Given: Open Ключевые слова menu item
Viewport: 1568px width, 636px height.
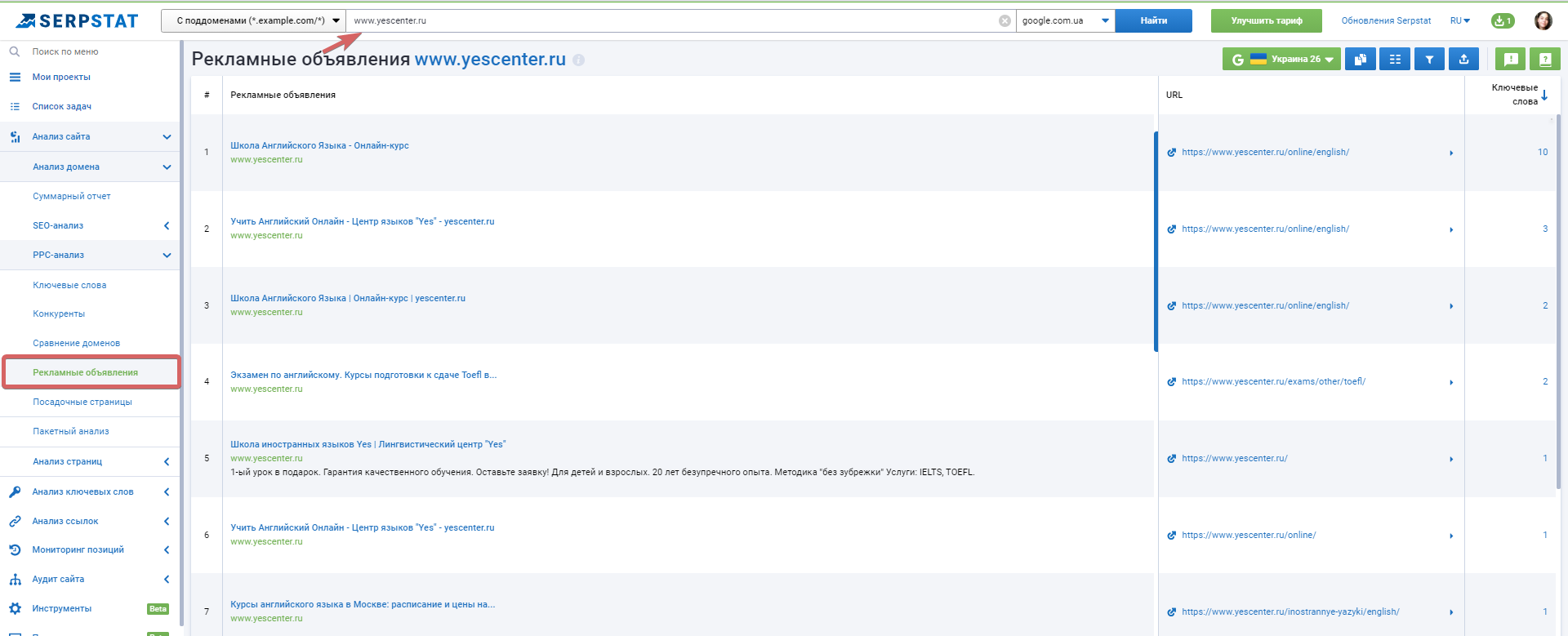Looking at the screenshot, I should [69, 285].
